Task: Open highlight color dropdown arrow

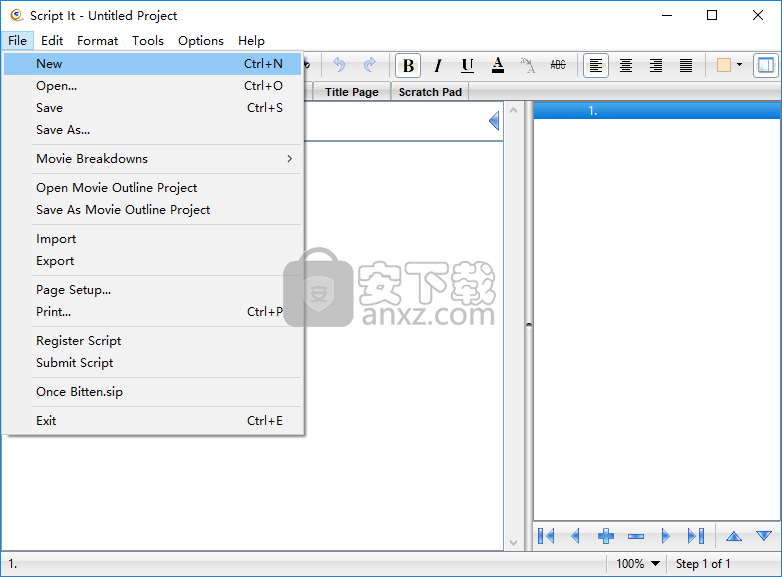Action: tap(739, 65)
